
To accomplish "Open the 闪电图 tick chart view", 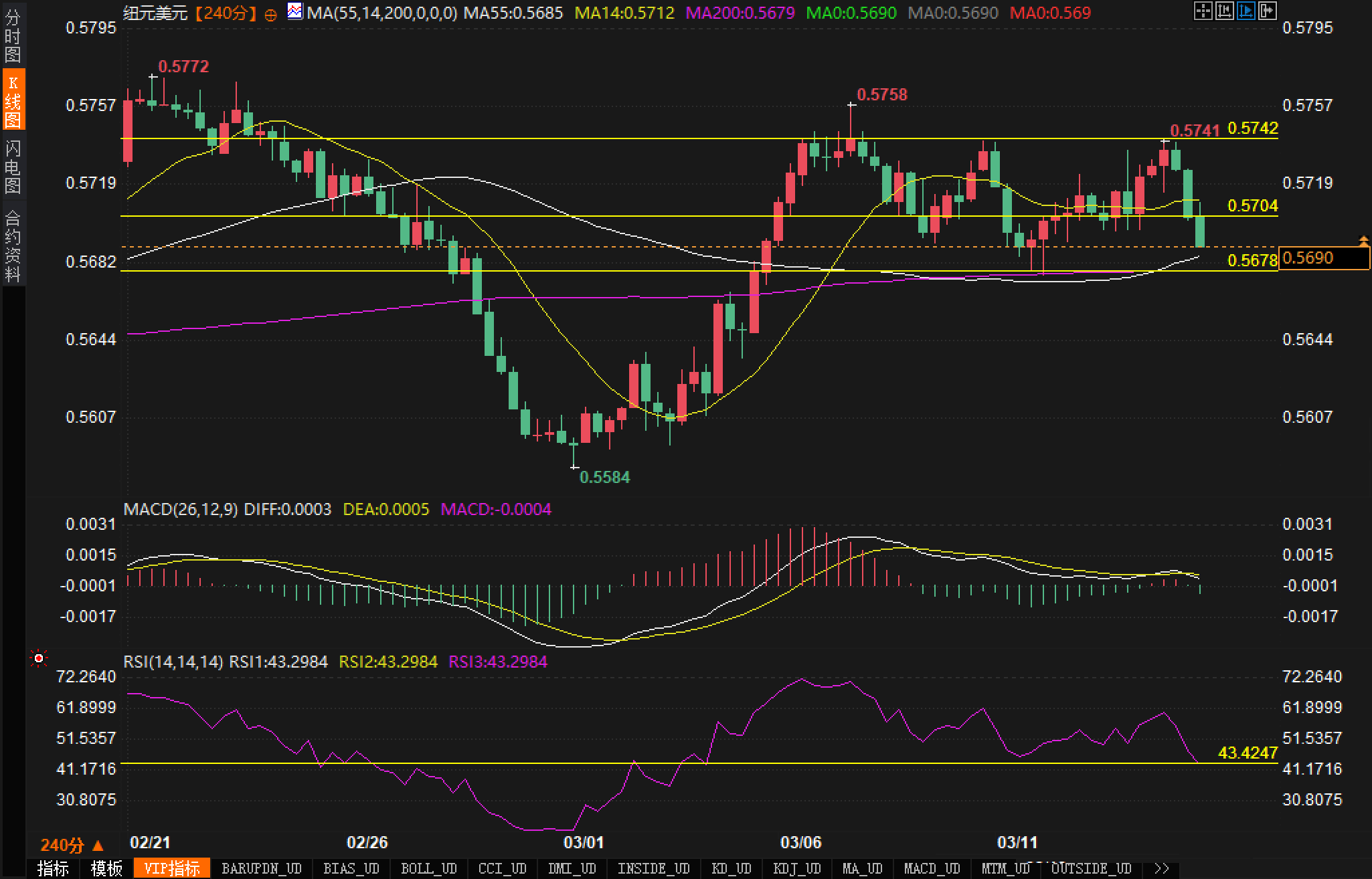I will pyautogui.click(x=13, y=166).
